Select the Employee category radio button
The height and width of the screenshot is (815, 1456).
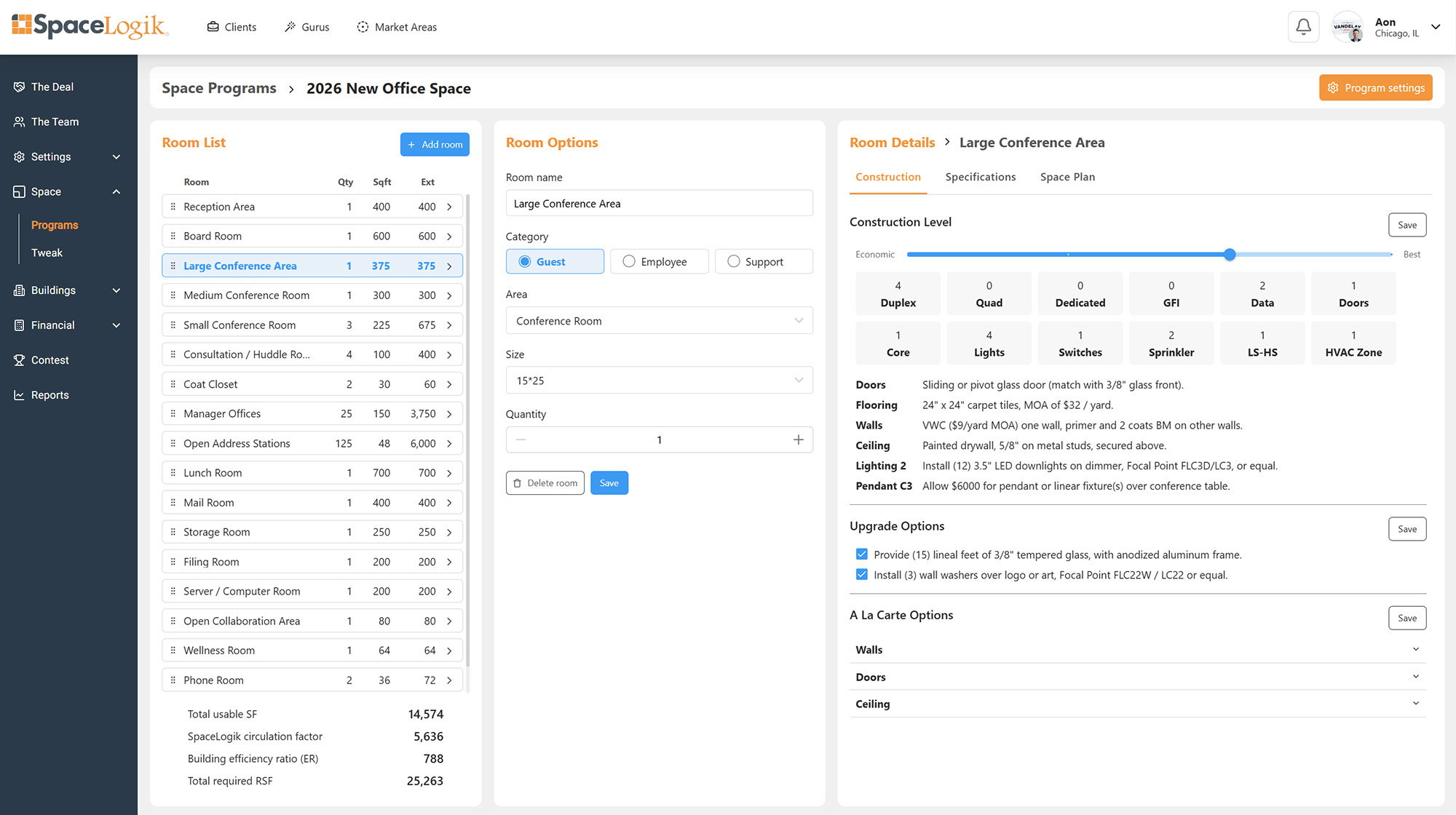(x=629, y=261)
